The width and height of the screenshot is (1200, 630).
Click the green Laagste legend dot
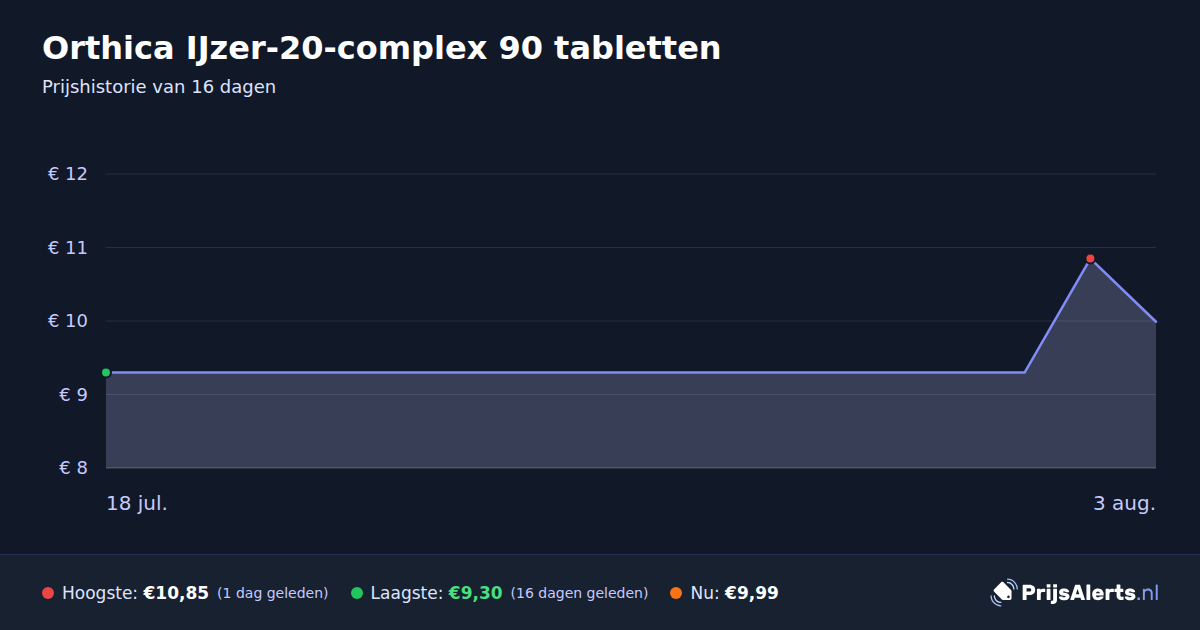click(357, 593)
